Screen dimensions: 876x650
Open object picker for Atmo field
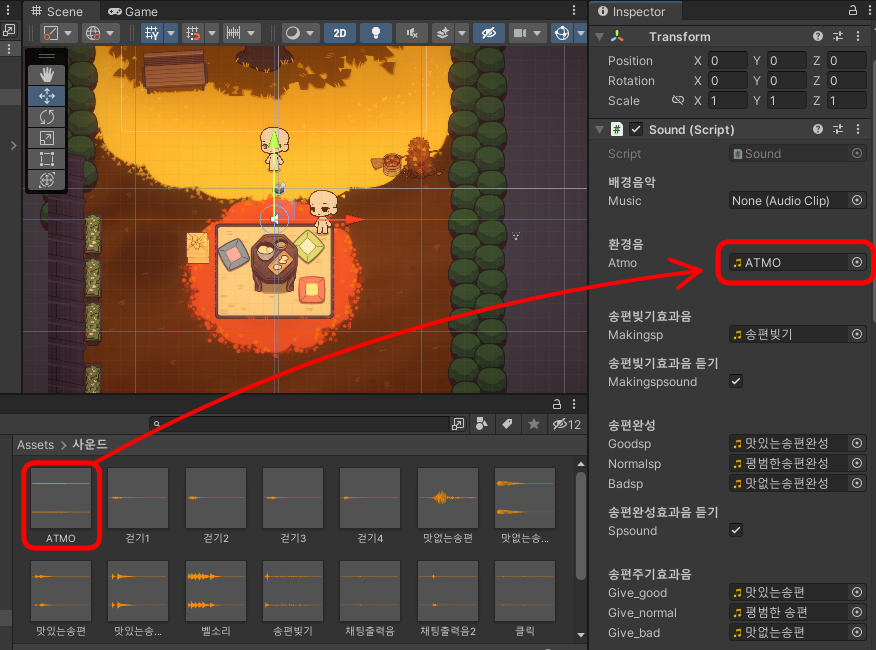pos(857,262)
